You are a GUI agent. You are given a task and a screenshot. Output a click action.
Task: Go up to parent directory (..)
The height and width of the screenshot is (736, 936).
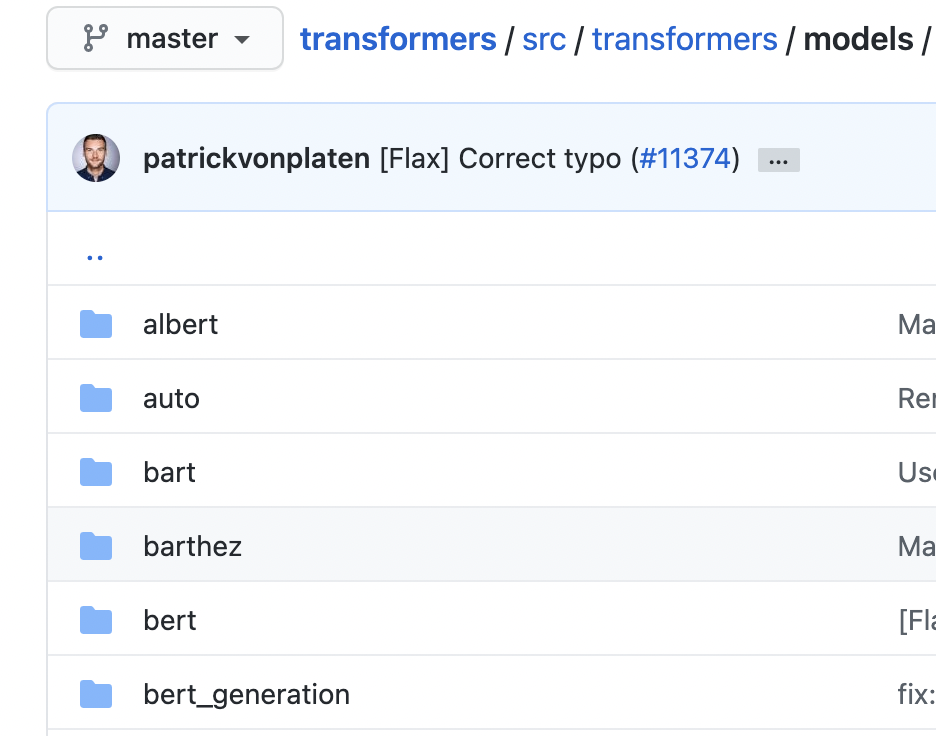point(95,258)
